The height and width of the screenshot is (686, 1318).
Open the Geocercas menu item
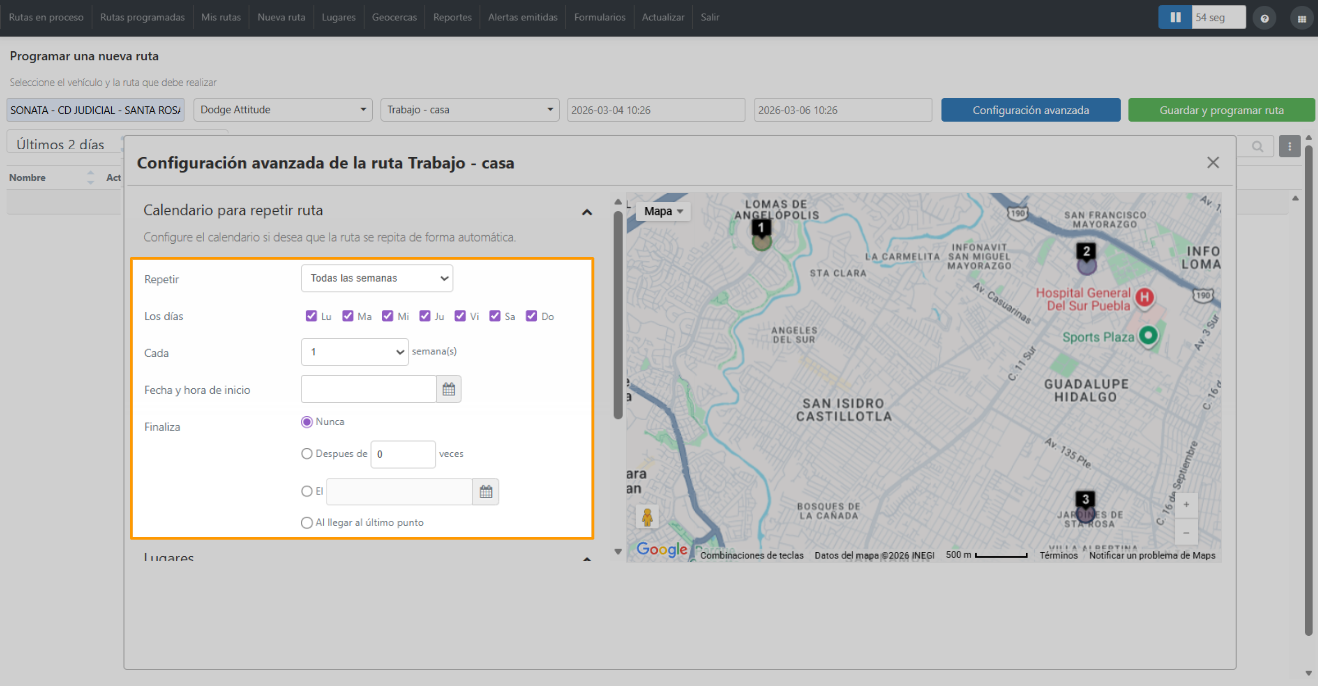click(394, 18)
